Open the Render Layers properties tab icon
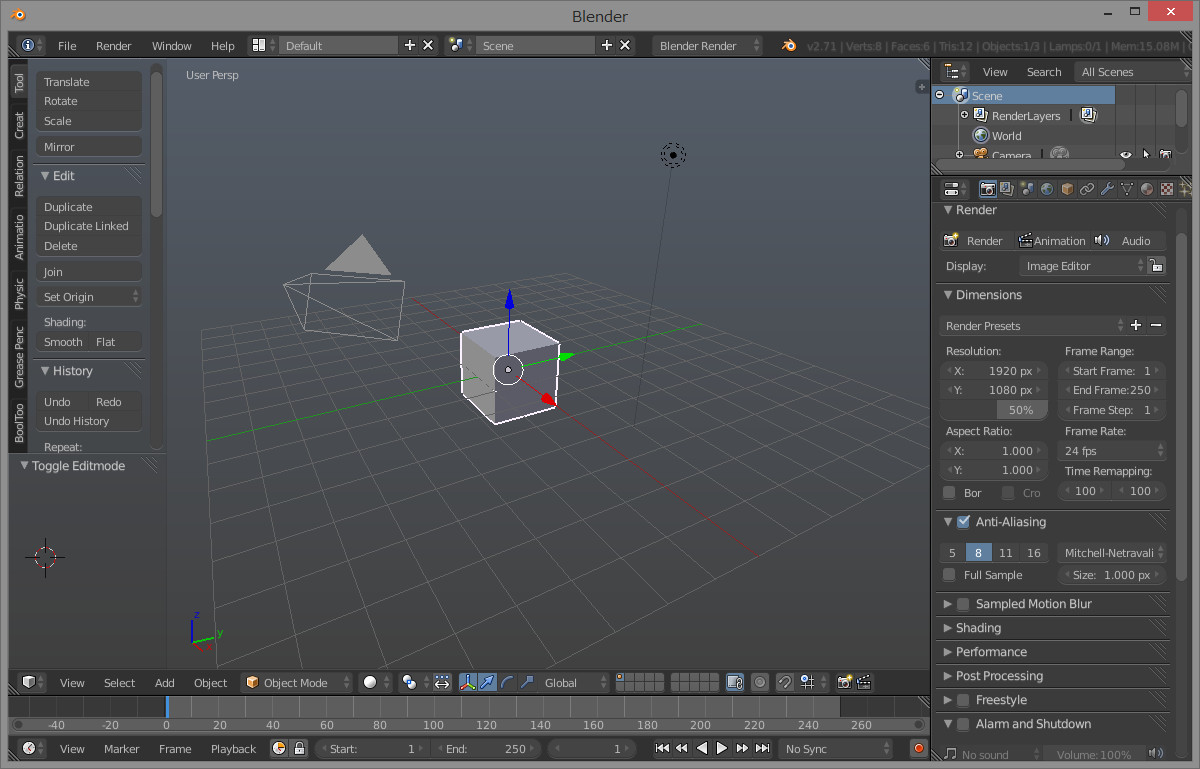Screen dimensions: 1200x769 (x=1007, y=188)
